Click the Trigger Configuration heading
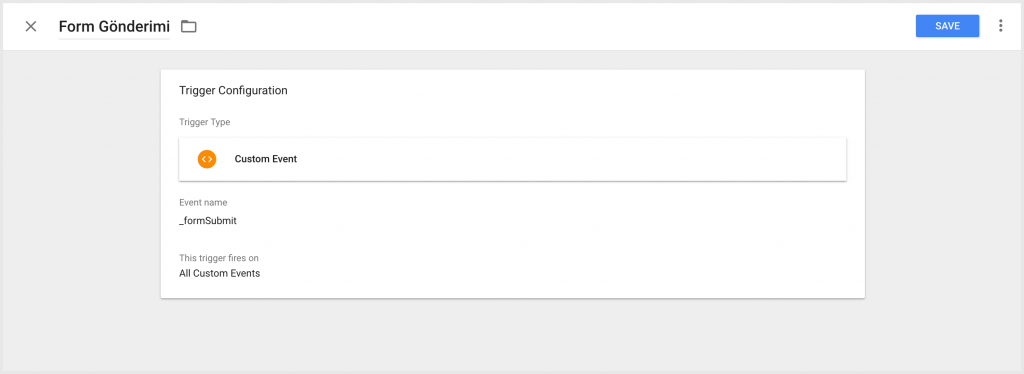 pyautogui.click(x=233, y=91)
